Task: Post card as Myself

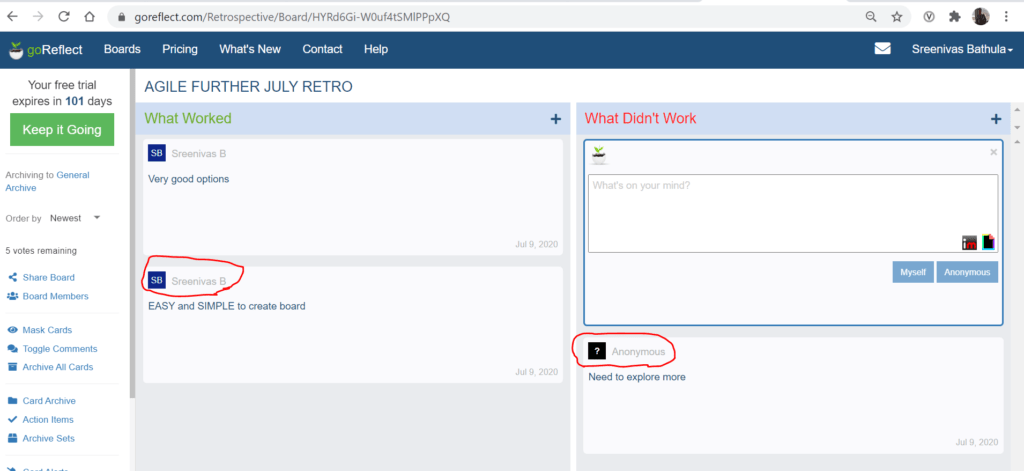Action: point(913,272)
